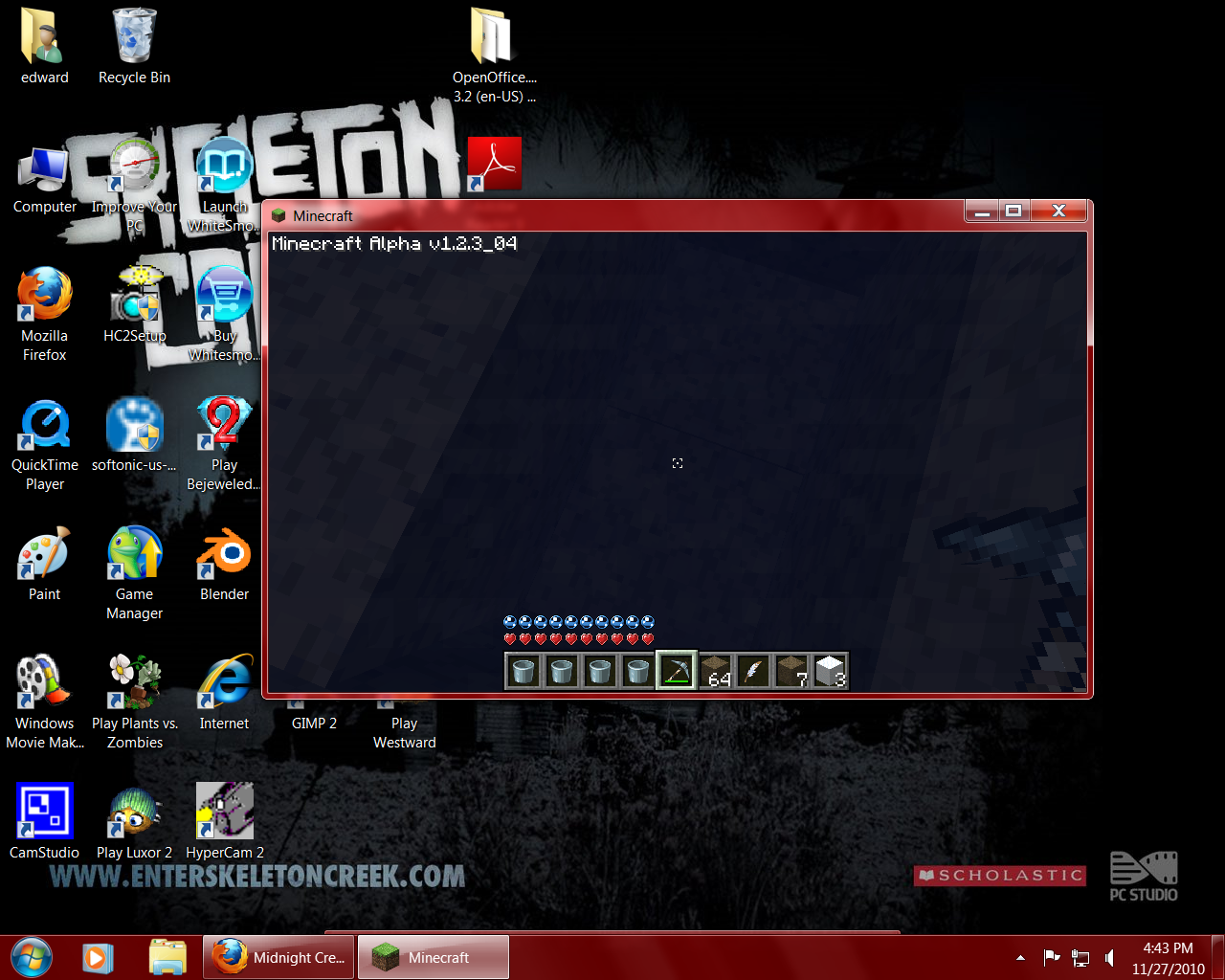This screenshot has height=980, width=1225.
Task: Open the Windows Start menu
Action: pyautogui.click(x=32, y=957)
